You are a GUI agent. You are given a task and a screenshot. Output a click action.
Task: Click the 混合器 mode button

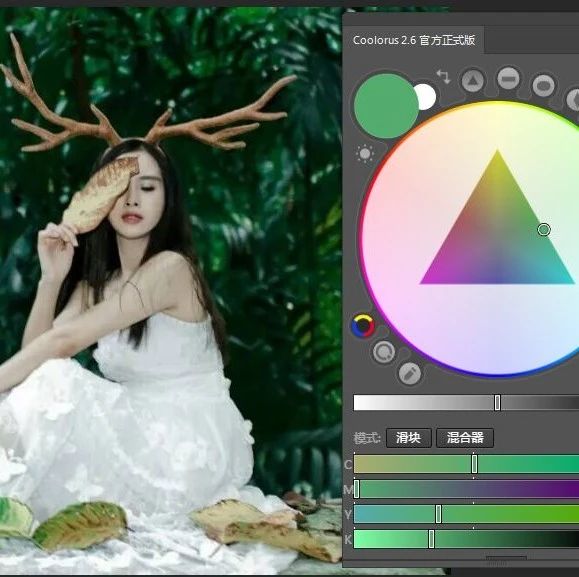click(465, 438)
